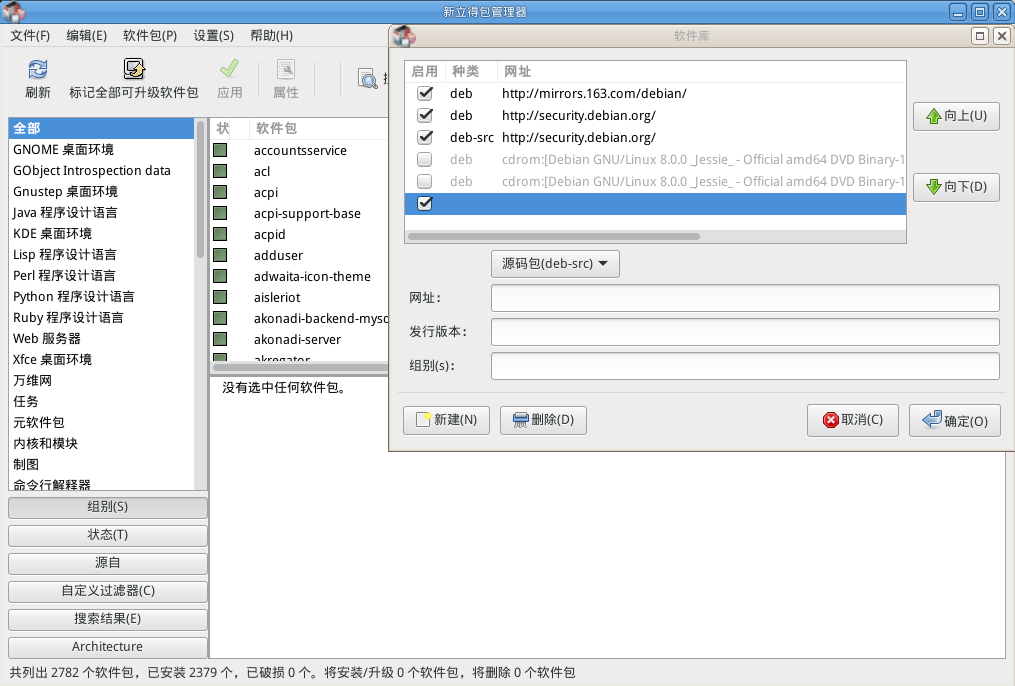The height and width of the screenshot is (686, 1015).
Task: Select KDE 桌面环境 category
Action: pyautogui.click(x=101, y=234)
